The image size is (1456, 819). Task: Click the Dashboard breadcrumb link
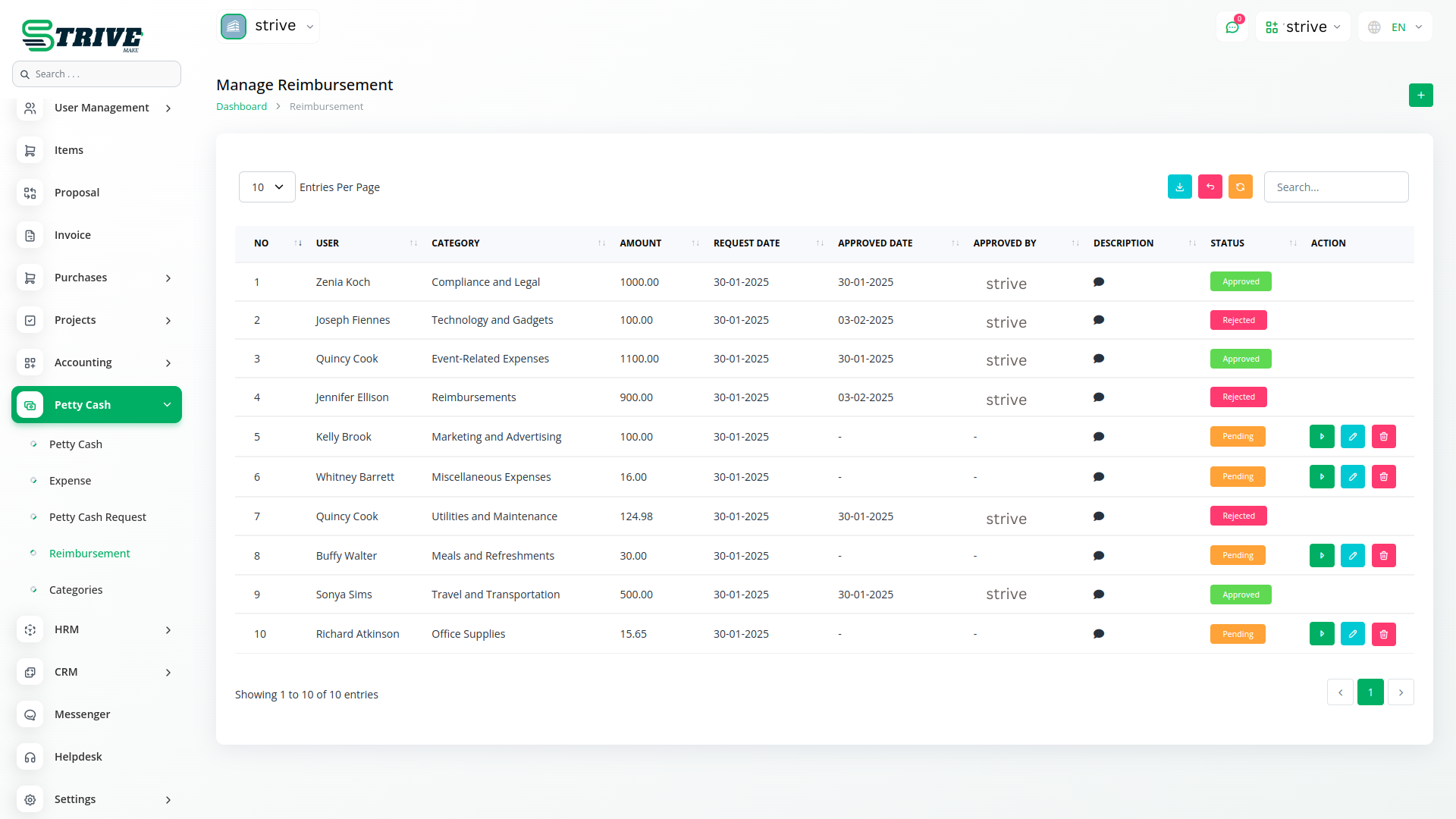[241, 107]
